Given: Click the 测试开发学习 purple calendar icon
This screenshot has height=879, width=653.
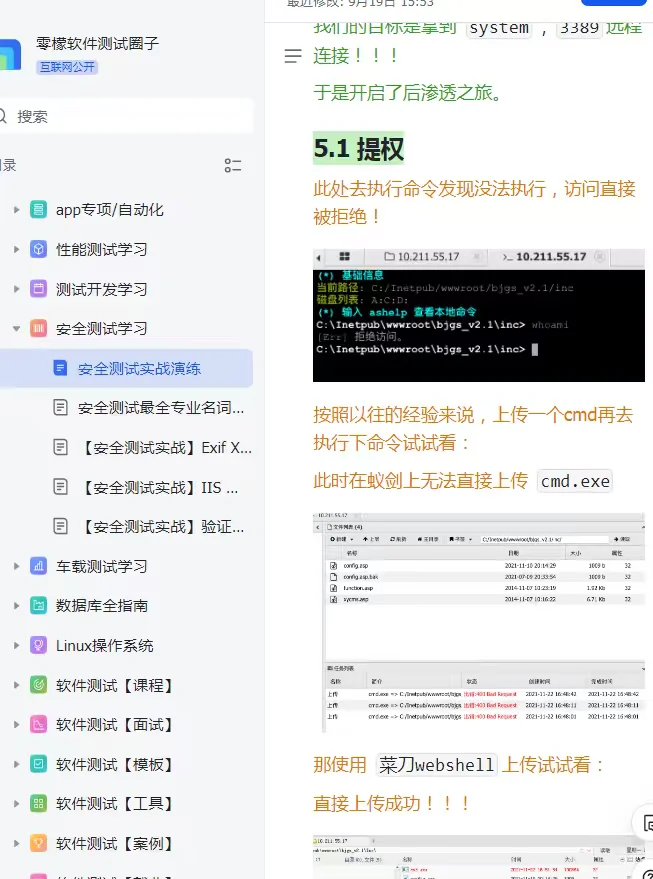Looking at the screenshot, I should (x=38, y=289).
